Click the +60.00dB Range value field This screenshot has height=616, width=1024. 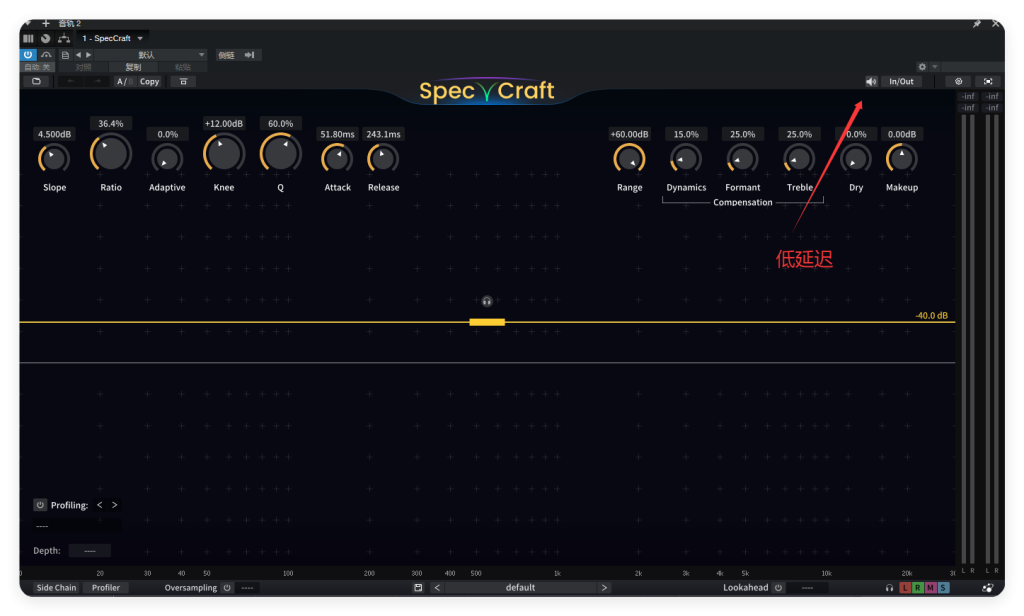click(x=630, y=135)
